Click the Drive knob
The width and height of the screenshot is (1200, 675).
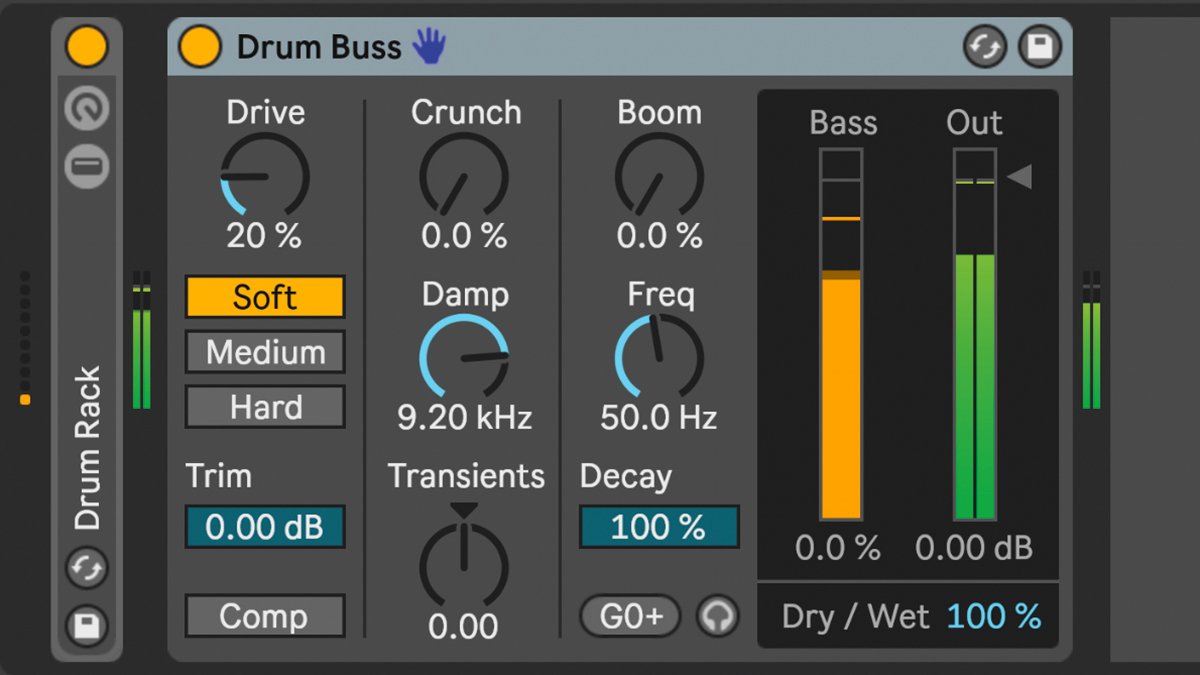(x=265, y=177)
